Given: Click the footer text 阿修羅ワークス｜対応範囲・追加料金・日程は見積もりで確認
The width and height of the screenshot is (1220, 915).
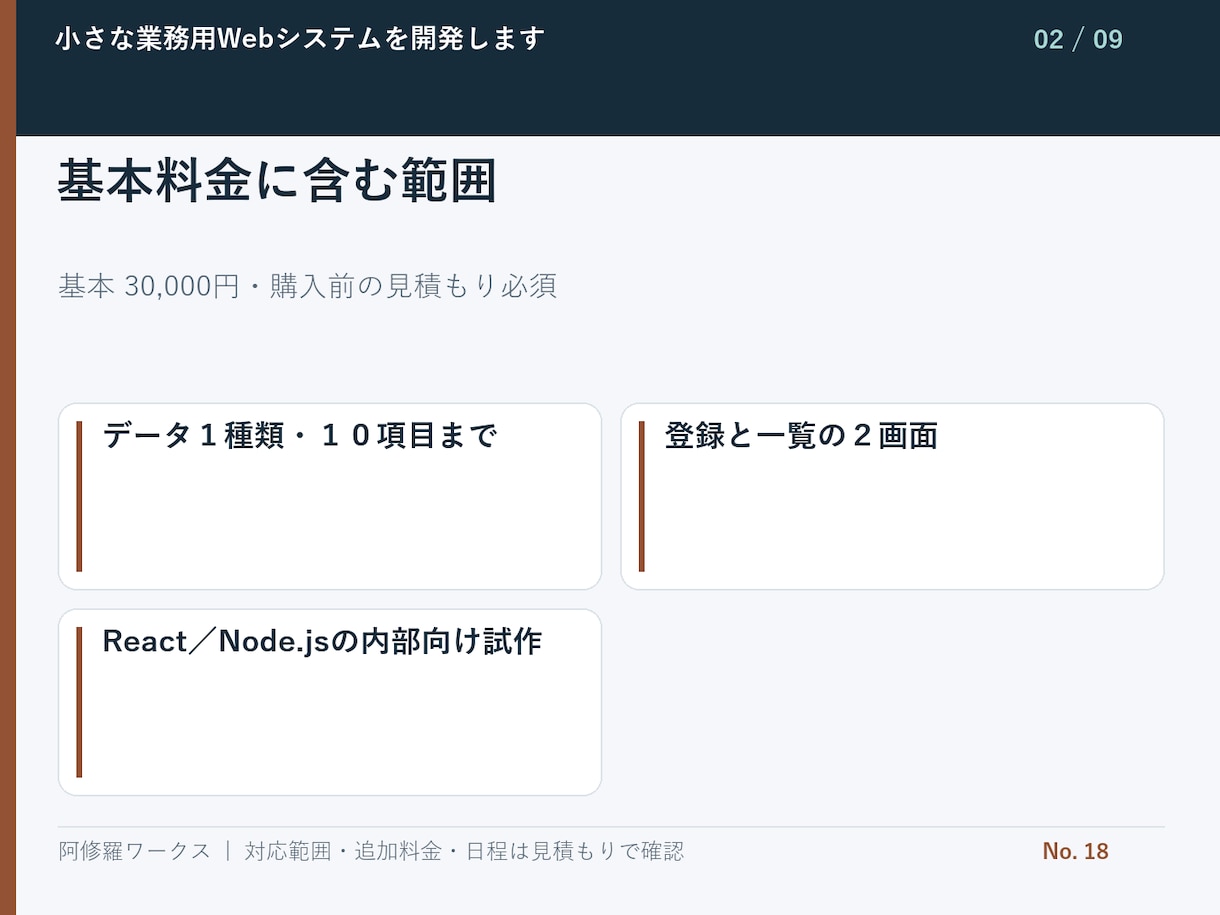Looking at the screenshot, I should (x=371, y=851).
